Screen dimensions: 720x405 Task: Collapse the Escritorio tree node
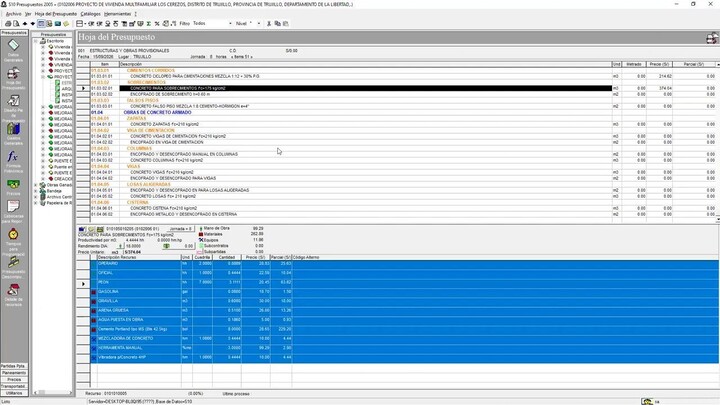pos(36,41)
